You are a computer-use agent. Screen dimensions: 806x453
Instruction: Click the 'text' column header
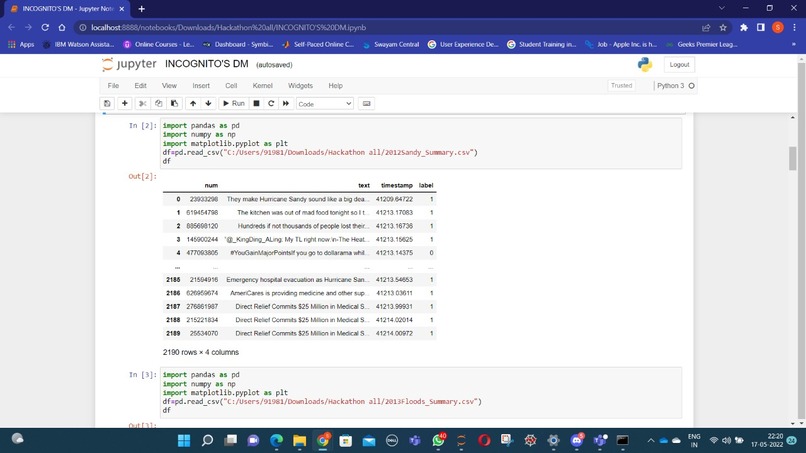[364, 185]
